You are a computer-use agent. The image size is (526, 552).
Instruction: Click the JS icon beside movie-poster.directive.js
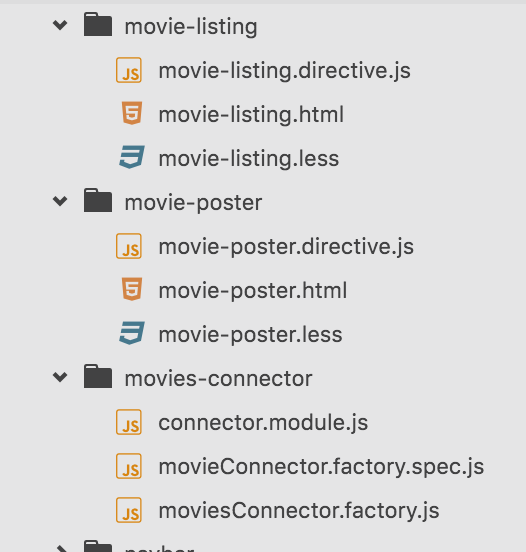click(x=129, y=246)
